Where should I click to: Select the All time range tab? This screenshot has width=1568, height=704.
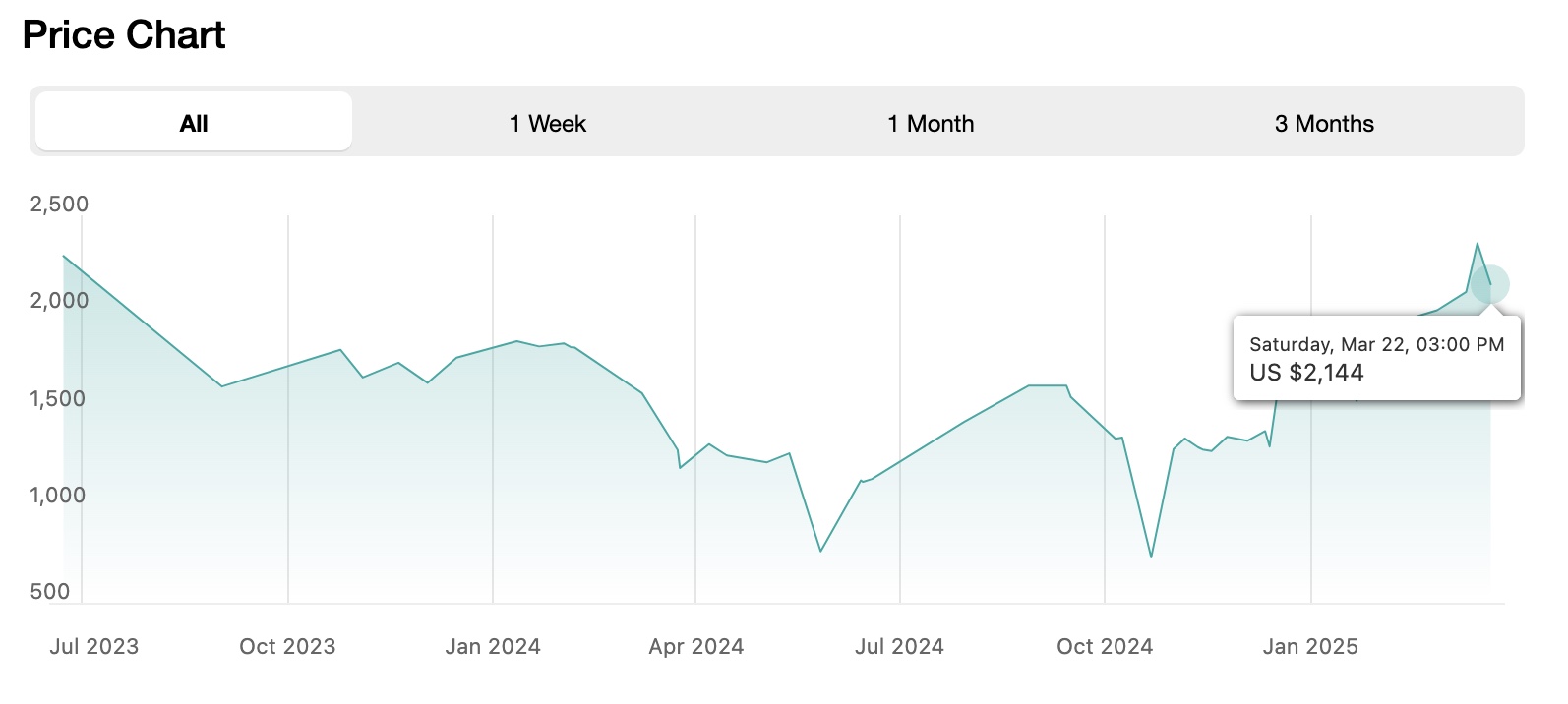click(x=194, y=123)
